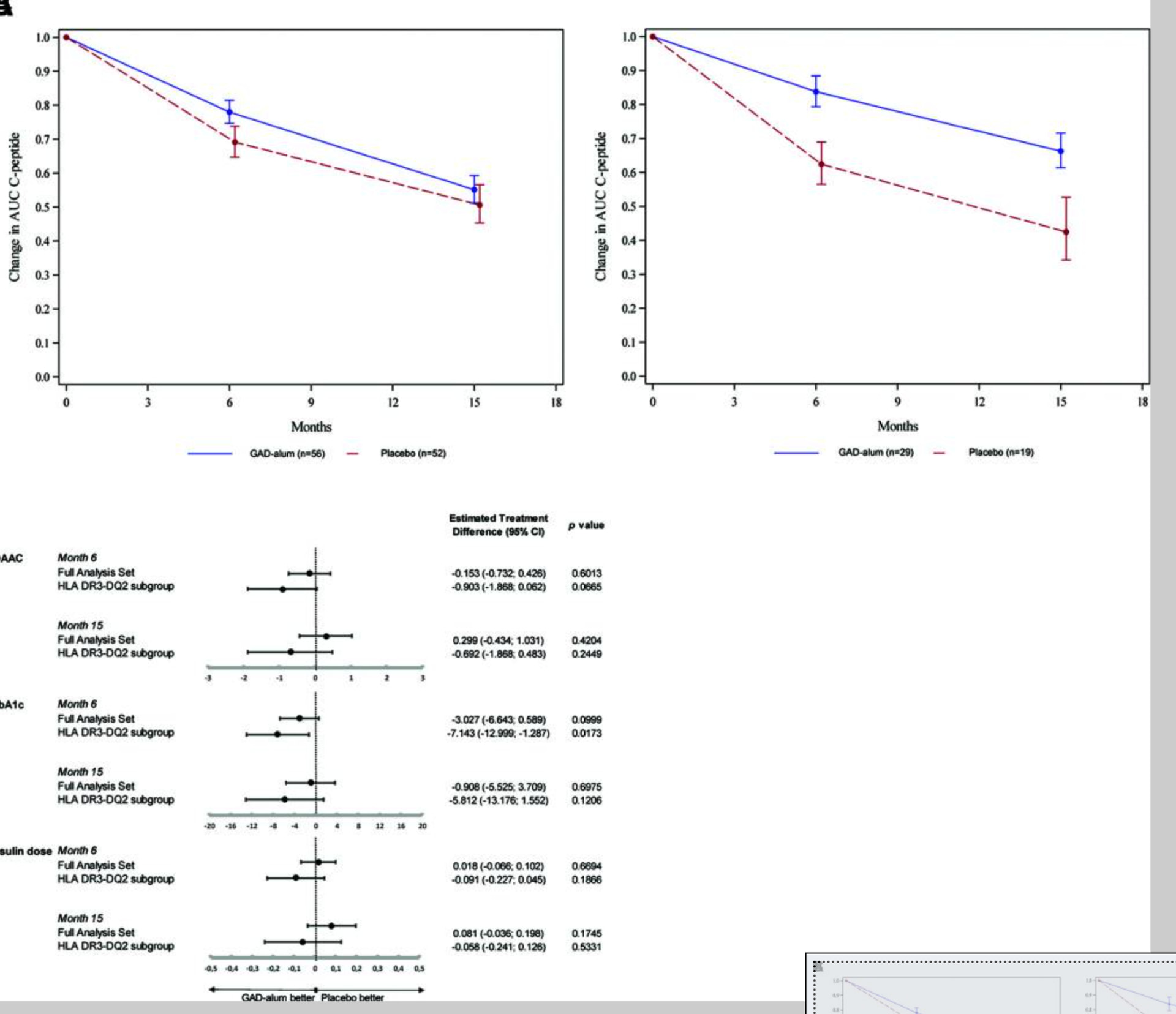1176x1014 pixels.
Task: Click the p value column header
Action: coord(586,525)
